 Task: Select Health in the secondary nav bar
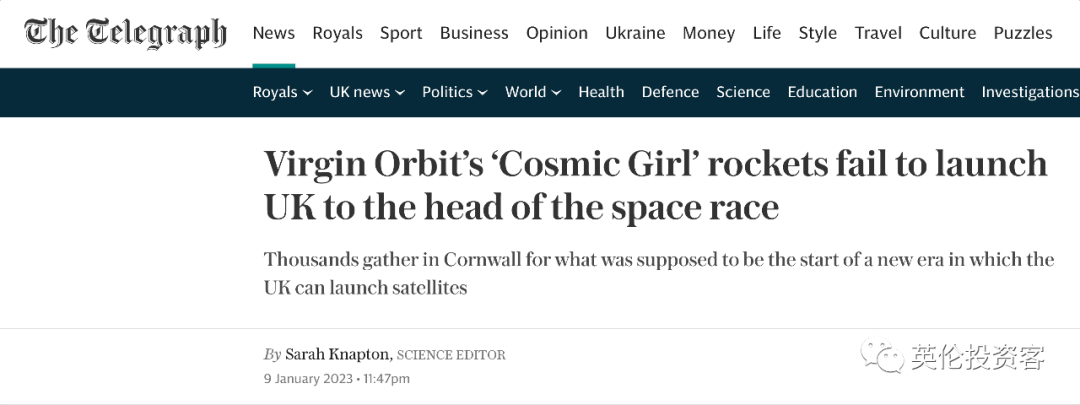[601, 92]
